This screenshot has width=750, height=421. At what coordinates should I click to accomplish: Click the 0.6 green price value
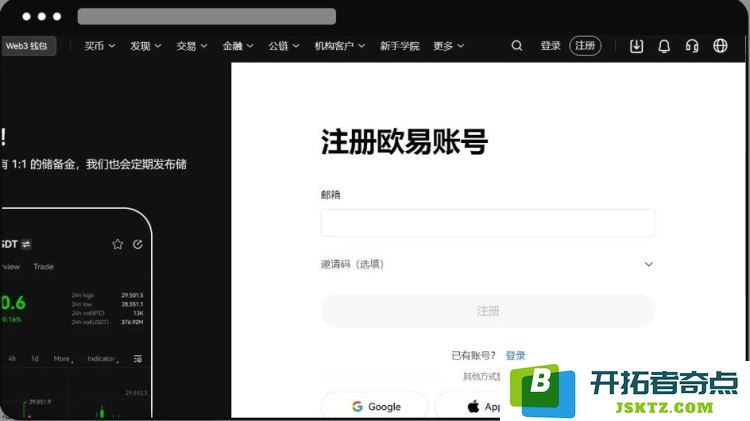tap(13, 303)
